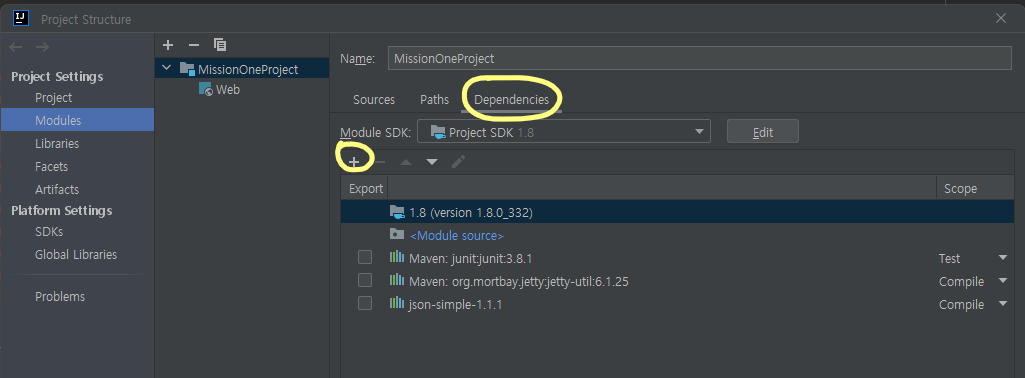Click the Export column header
The width and height of the screenshot is (1025, 378).
coord(365,188)
